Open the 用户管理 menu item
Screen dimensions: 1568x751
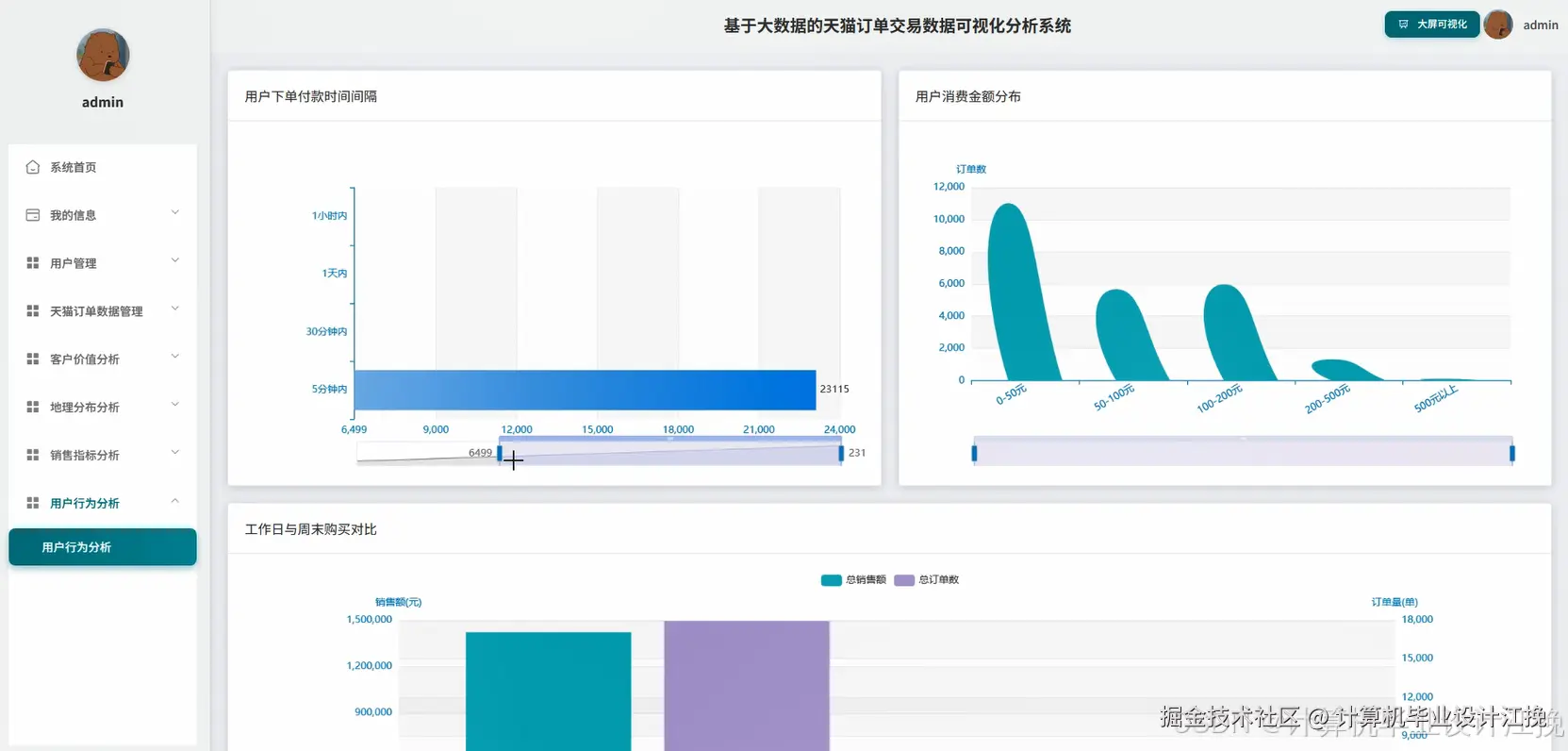coord(103,263)
